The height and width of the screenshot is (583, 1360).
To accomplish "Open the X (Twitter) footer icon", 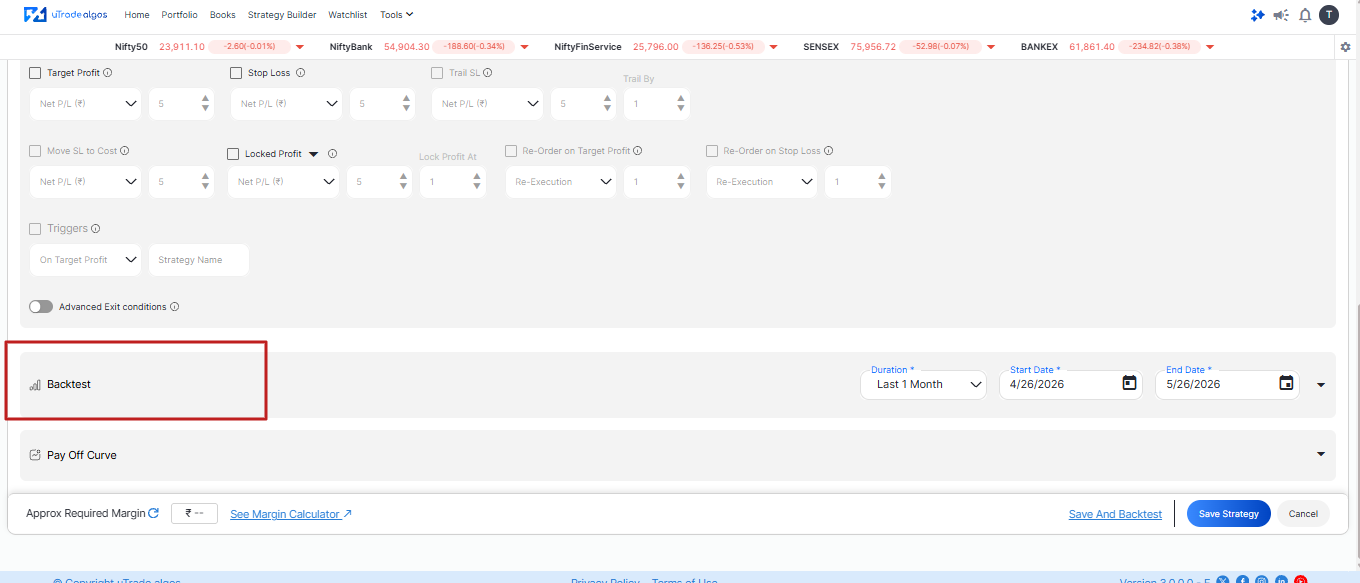I will pyautogui.click(x=1223, y=580).
